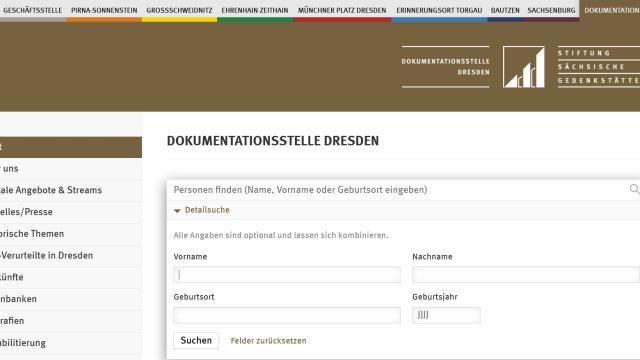Screen dimensions: 640x360
Task: Click the Stiftung Sächsische Gedenkstätten building logo
Action: tap(524, 67)
